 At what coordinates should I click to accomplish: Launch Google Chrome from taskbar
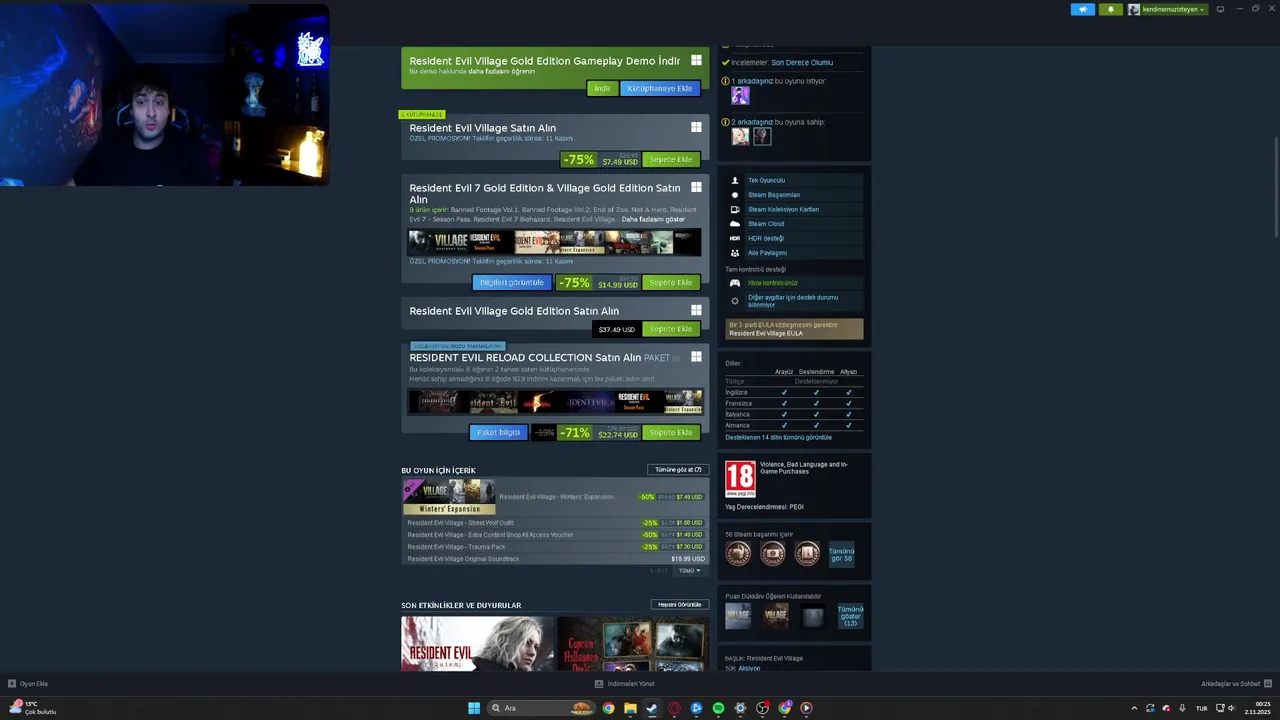click(x=608, y=708)
